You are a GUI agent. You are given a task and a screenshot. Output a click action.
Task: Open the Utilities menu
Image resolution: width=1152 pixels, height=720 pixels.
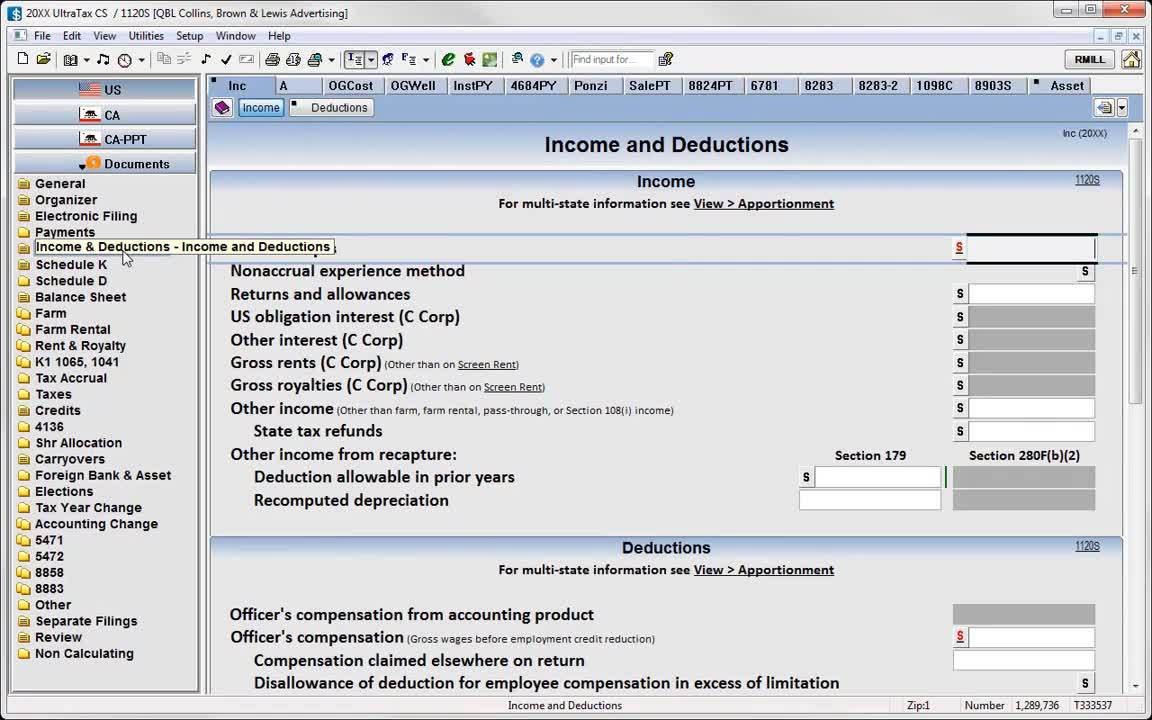click(x=146, y=36)
